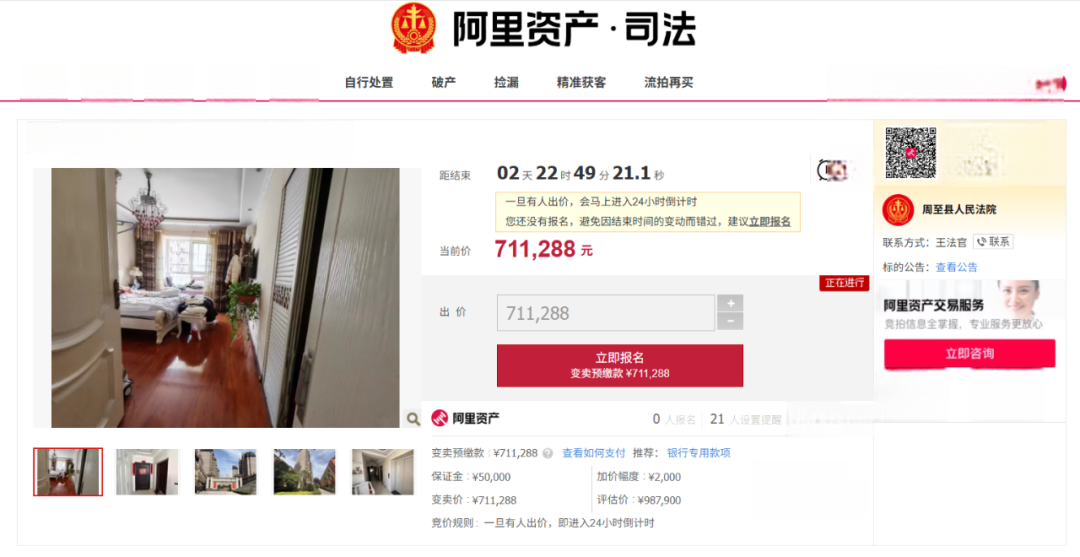Image resolution: width=1080 pixels, height=557 pixels.
Task: Open the 自行处置 navigation tab
Action: (368, 83)
